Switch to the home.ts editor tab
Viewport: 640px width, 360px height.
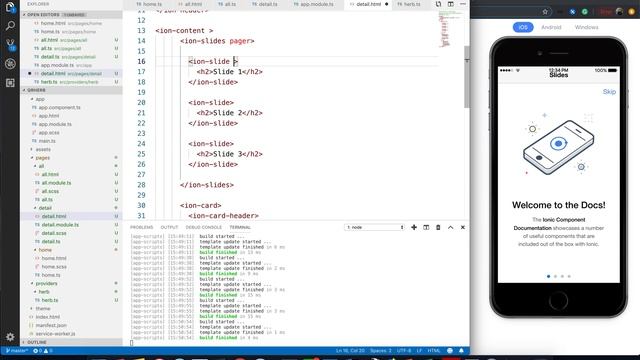click(x=149, y=4)
